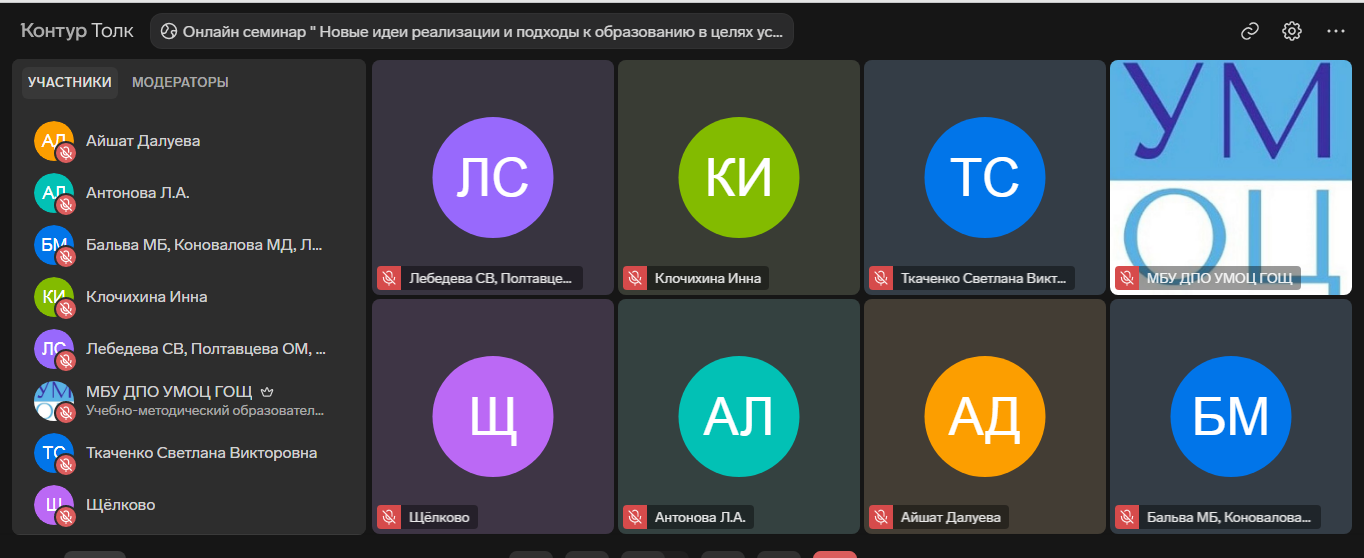Screen dimensions: 1364x558
Task: Select Айшат Далуева in the participant list
Action: [x=143, y=141]
